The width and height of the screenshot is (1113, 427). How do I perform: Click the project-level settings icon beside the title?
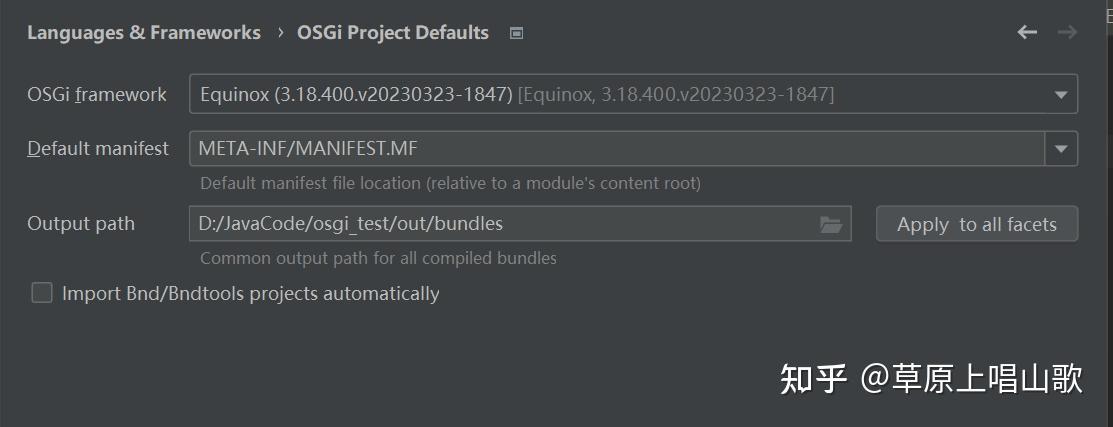(516, 33)
